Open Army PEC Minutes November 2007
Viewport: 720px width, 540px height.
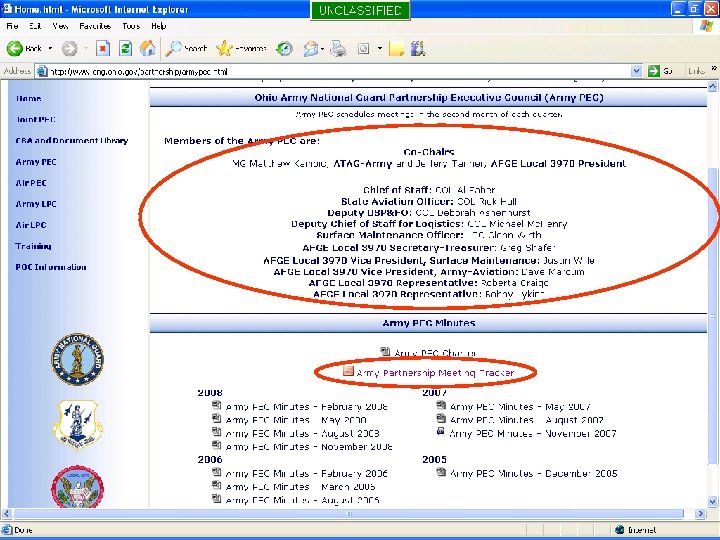(x=533, y=433)
